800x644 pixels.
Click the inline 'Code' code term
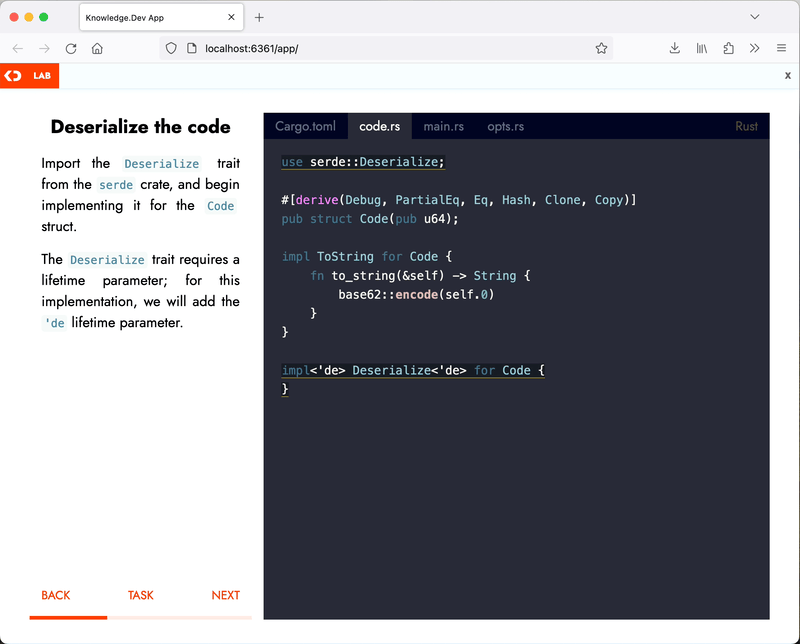[220, 206]
